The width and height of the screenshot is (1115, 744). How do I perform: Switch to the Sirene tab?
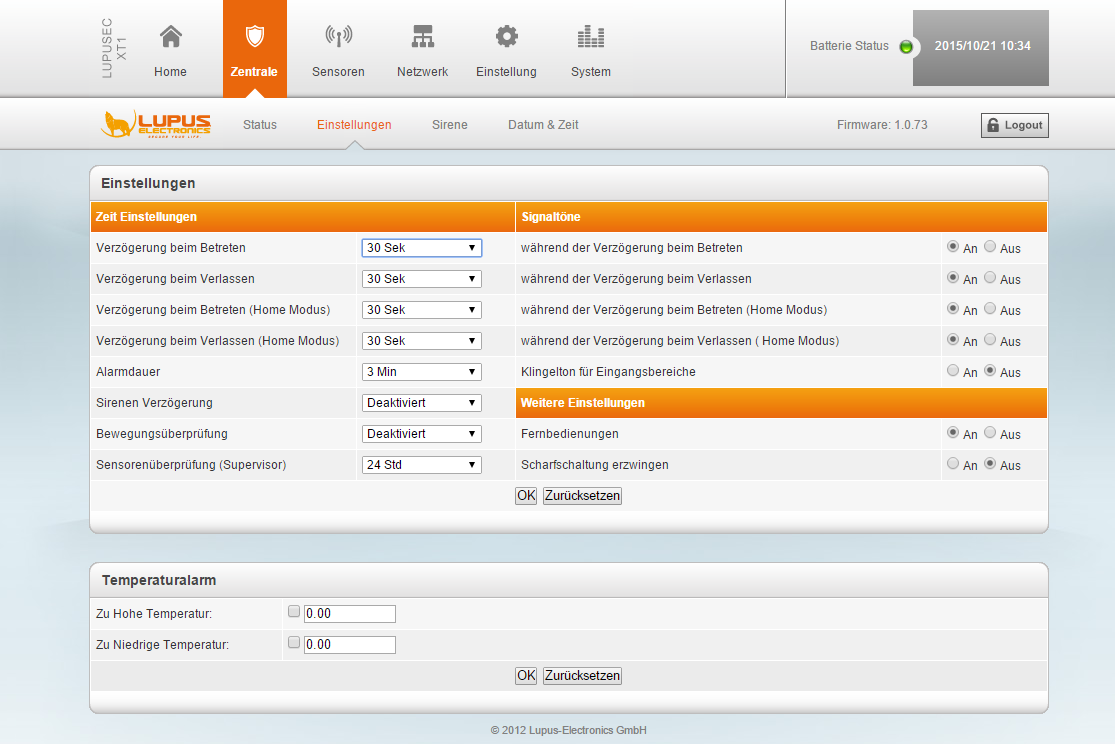click(x=449, y=125)
